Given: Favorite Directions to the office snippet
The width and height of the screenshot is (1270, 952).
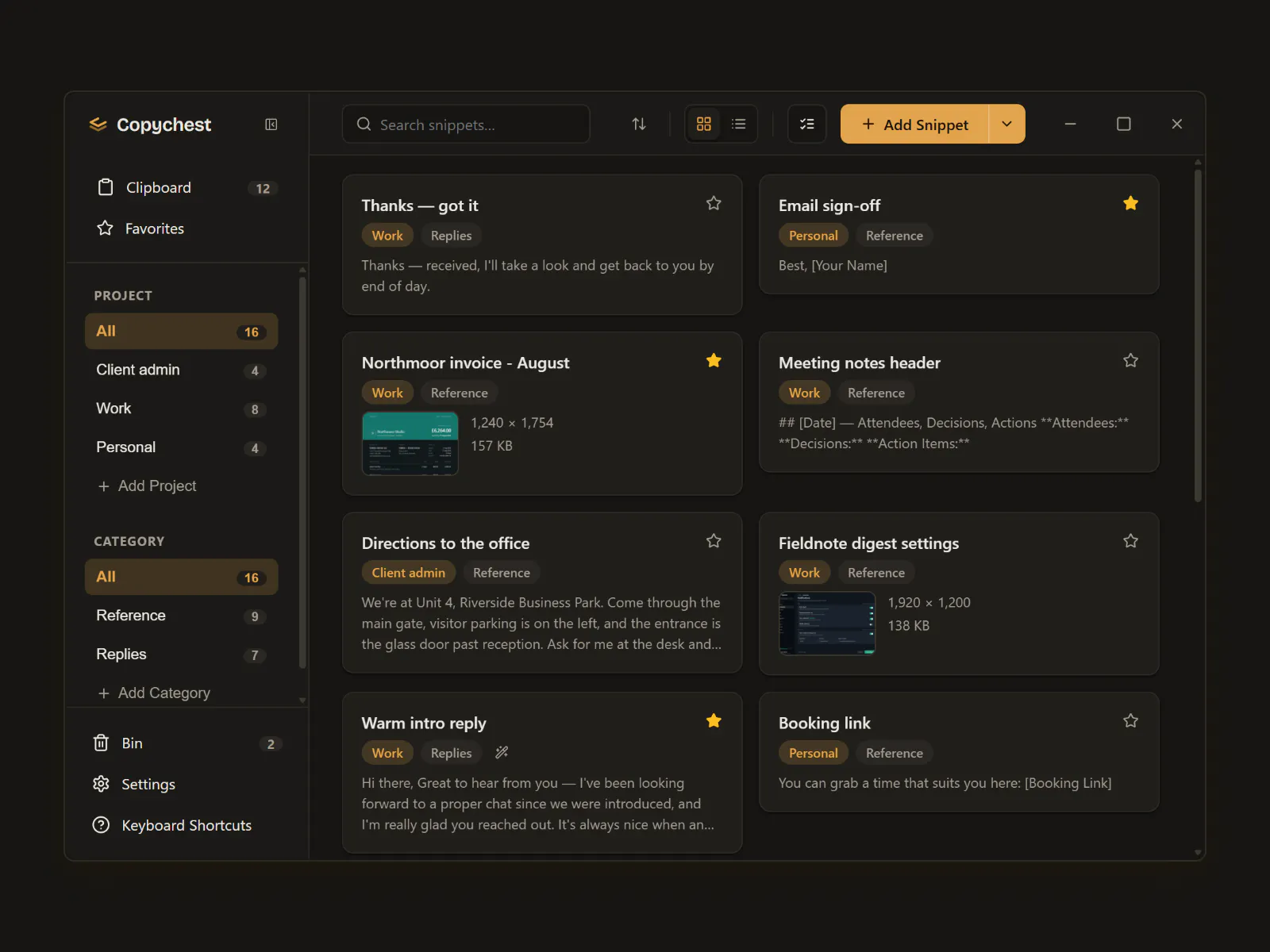Looking at the screenshot, I should coord(714,541).
